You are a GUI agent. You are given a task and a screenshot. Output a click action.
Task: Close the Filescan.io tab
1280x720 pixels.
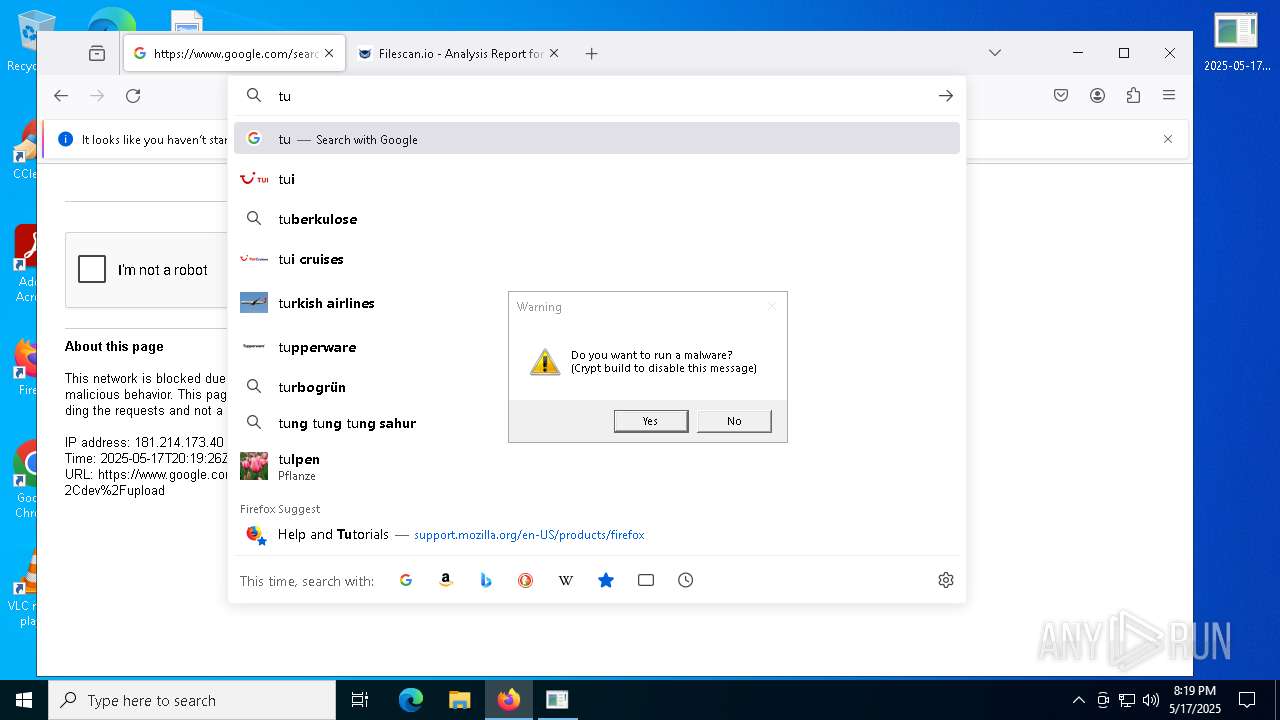pyautogui.click(x=554, y=53)
